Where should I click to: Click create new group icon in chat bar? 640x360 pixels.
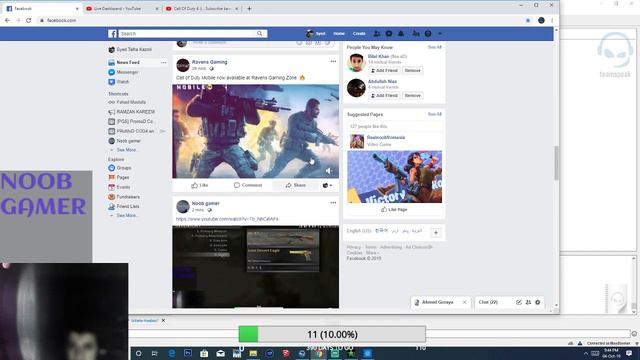528,302
